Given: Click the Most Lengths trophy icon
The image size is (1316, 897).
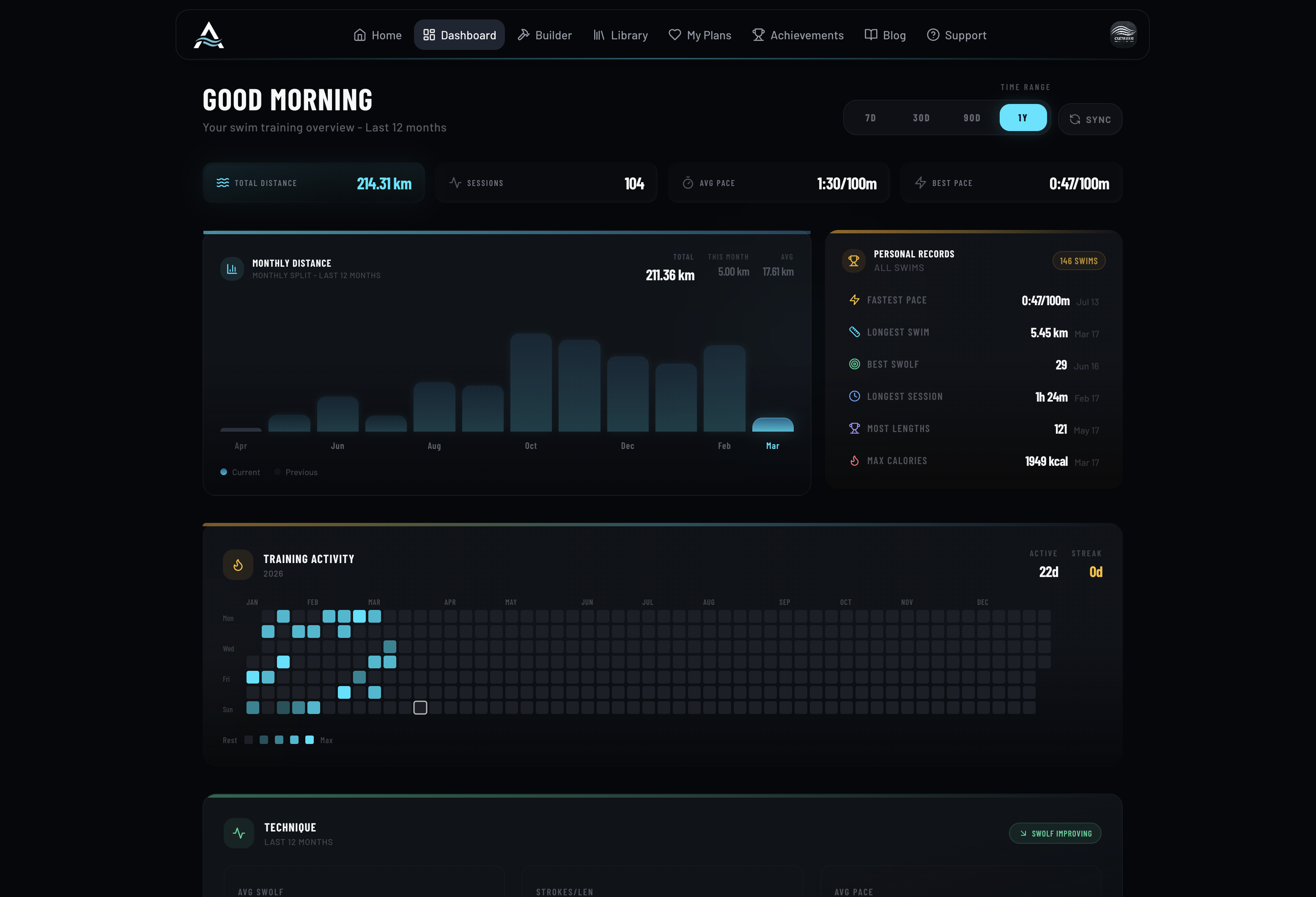Looking at the screenshot, I should click(x=855, y=428).
